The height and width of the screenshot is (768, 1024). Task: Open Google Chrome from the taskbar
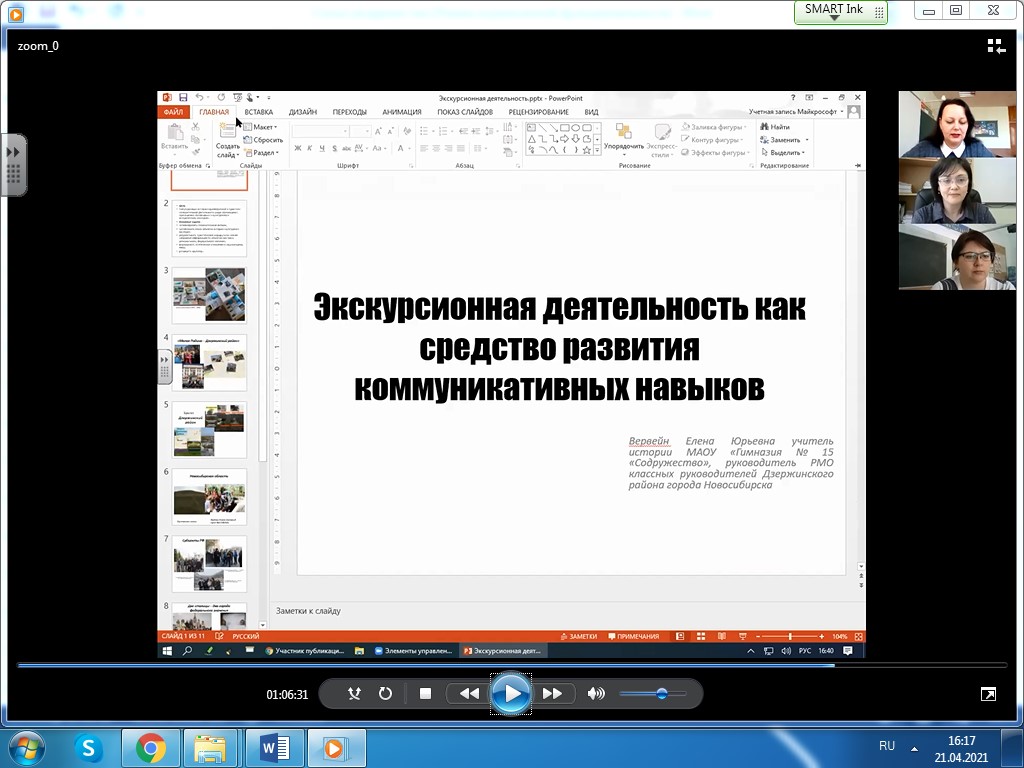(x=151, y=747)
